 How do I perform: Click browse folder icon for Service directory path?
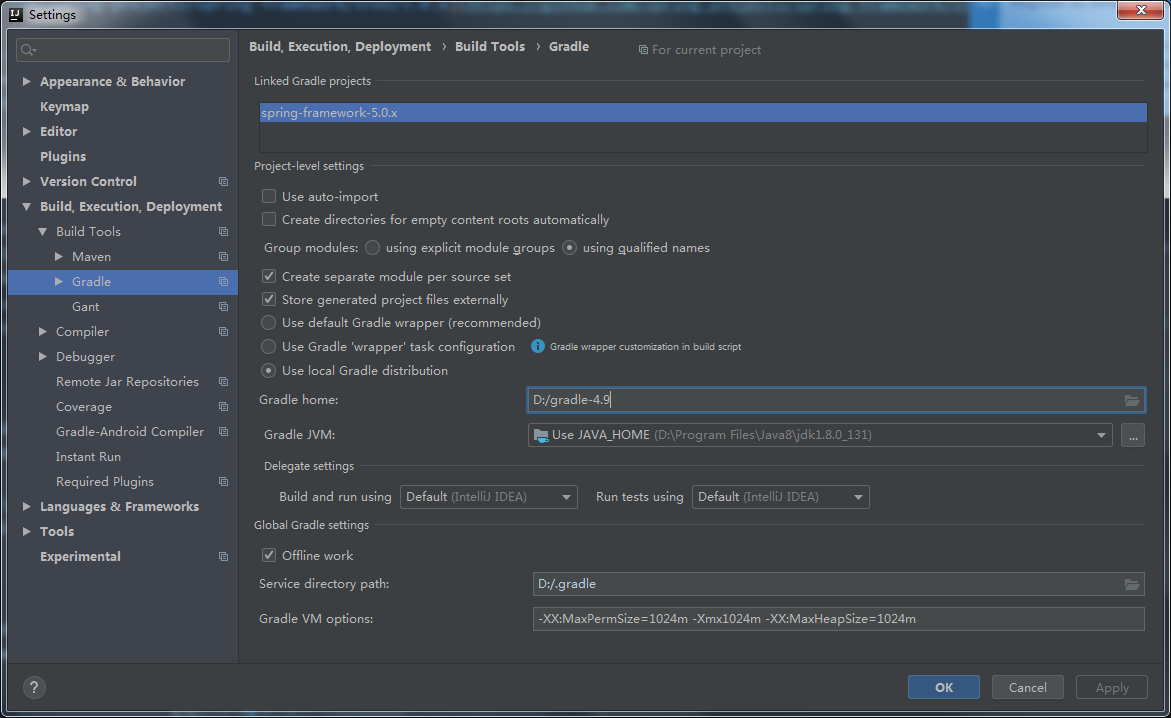pos(1131,584)
